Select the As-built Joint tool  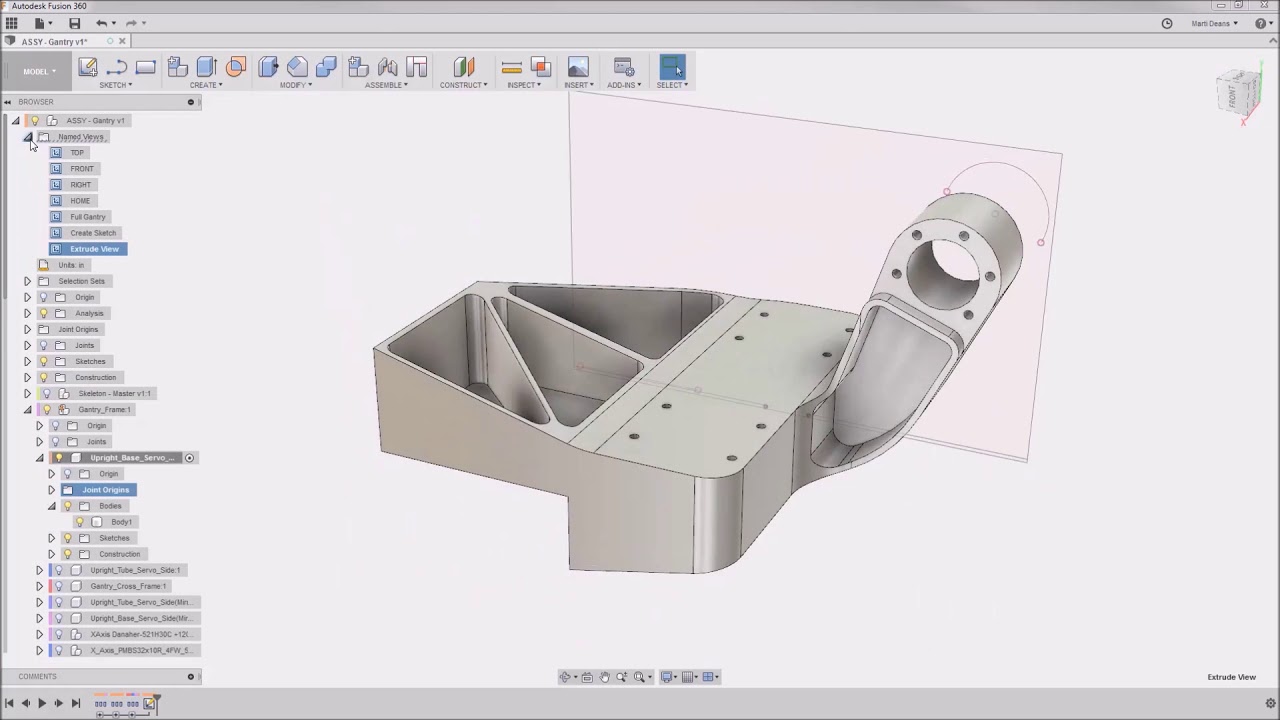417,67
